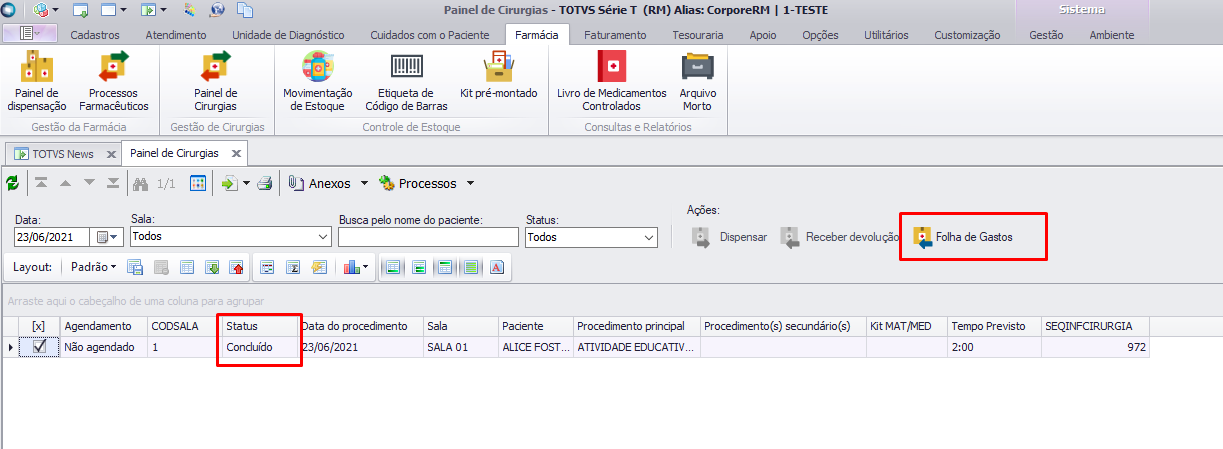This screenshot has height=449, width=1223.
Task: Open the dropdown arrow beside the bar chart icon
Action: point(367,267)
